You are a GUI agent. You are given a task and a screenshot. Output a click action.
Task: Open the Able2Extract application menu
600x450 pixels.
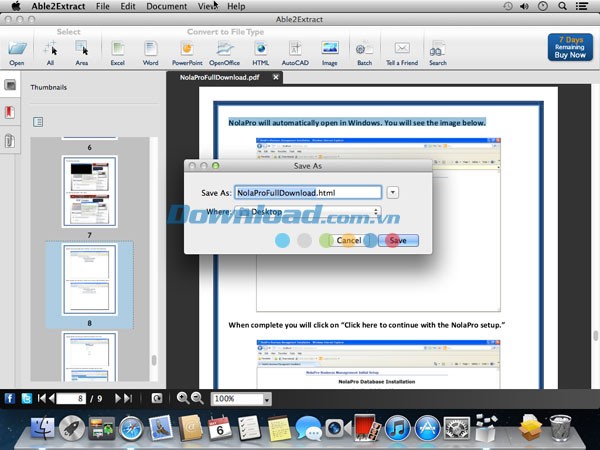(58, 6)
